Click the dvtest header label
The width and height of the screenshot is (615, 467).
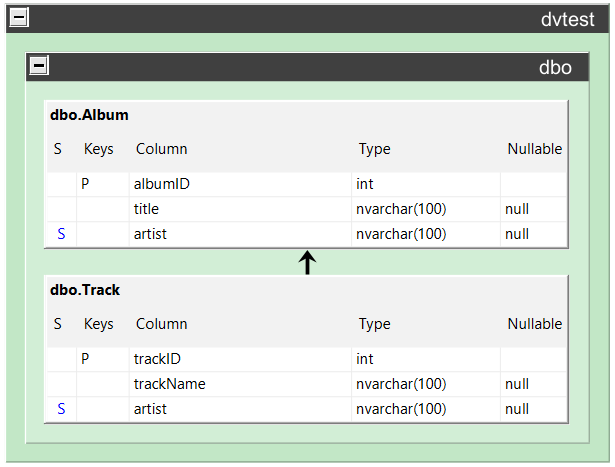tap(568, 19)
